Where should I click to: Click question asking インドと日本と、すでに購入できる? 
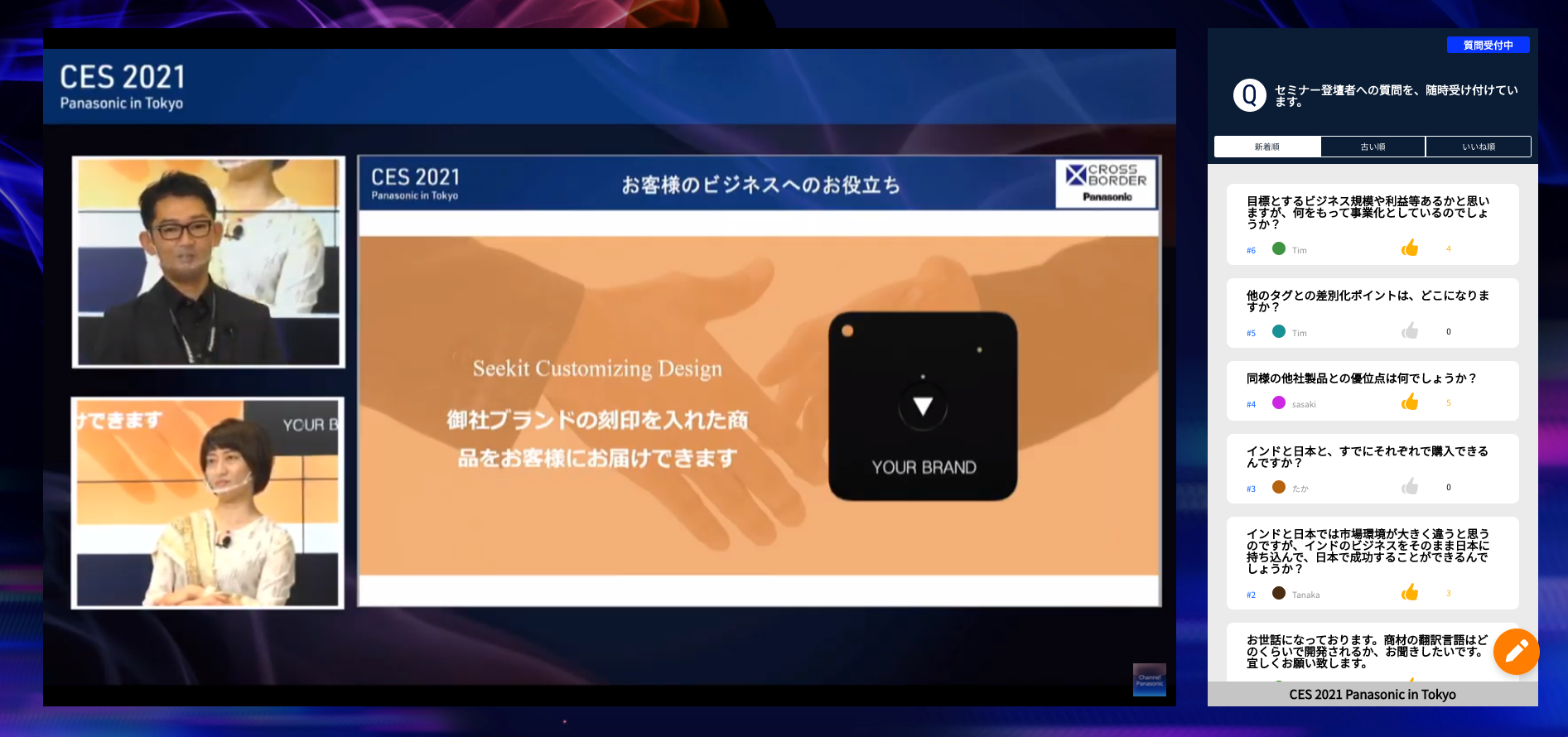1368,456
